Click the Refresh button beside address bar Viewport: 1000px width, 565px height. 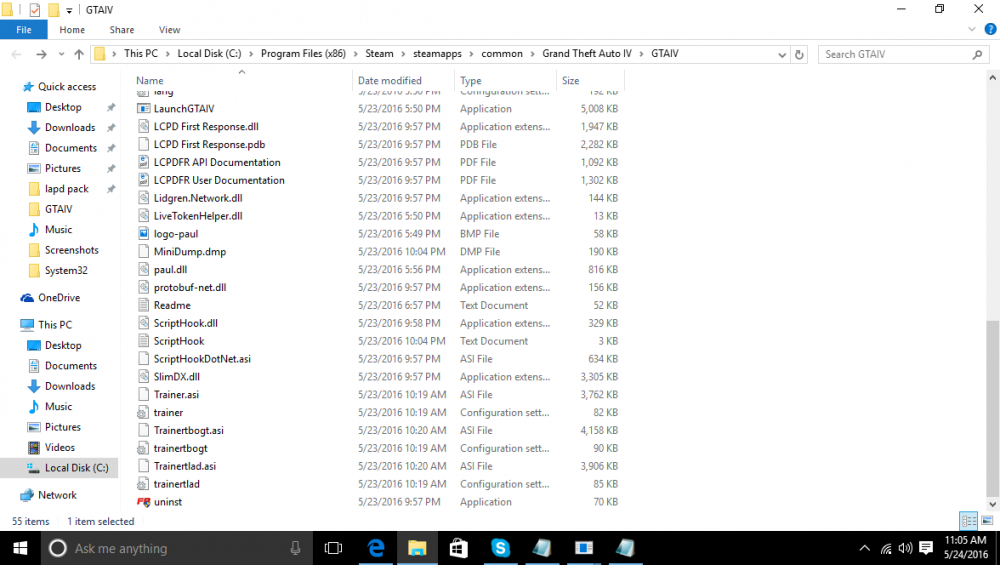(x=799, y=54)
